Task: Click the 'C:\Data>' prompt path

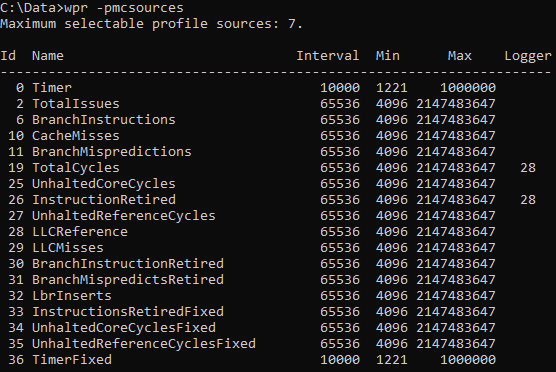Action: click(32, 8)
